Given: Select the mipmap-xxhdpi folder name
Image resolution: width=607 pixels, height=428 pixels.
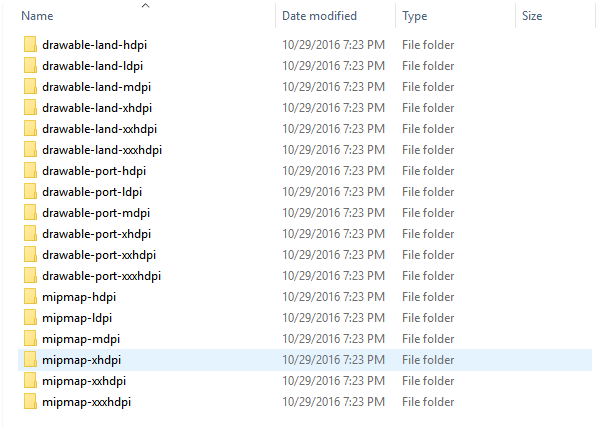Looking at the screenshot, I should point(84,381).
